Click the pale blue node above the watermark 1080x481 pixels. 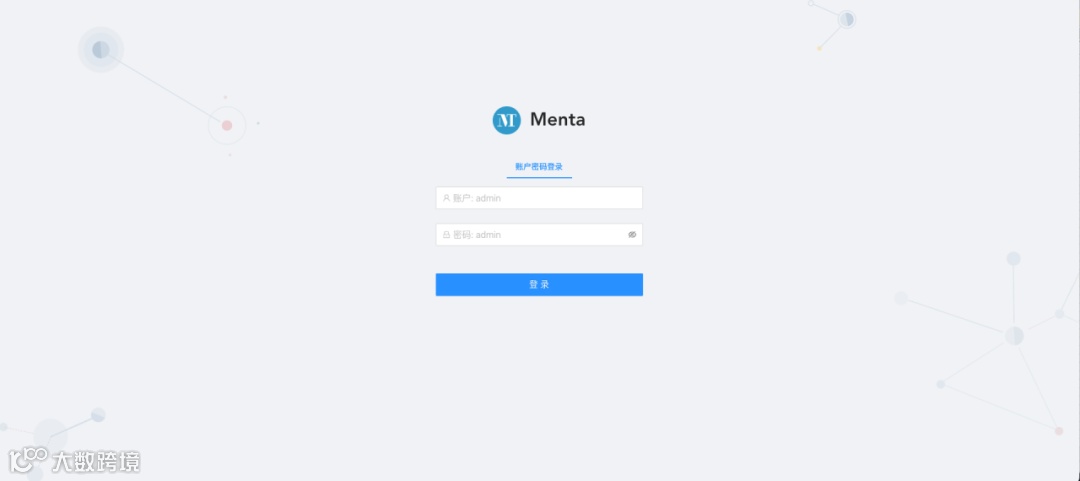tap(98, 415)
